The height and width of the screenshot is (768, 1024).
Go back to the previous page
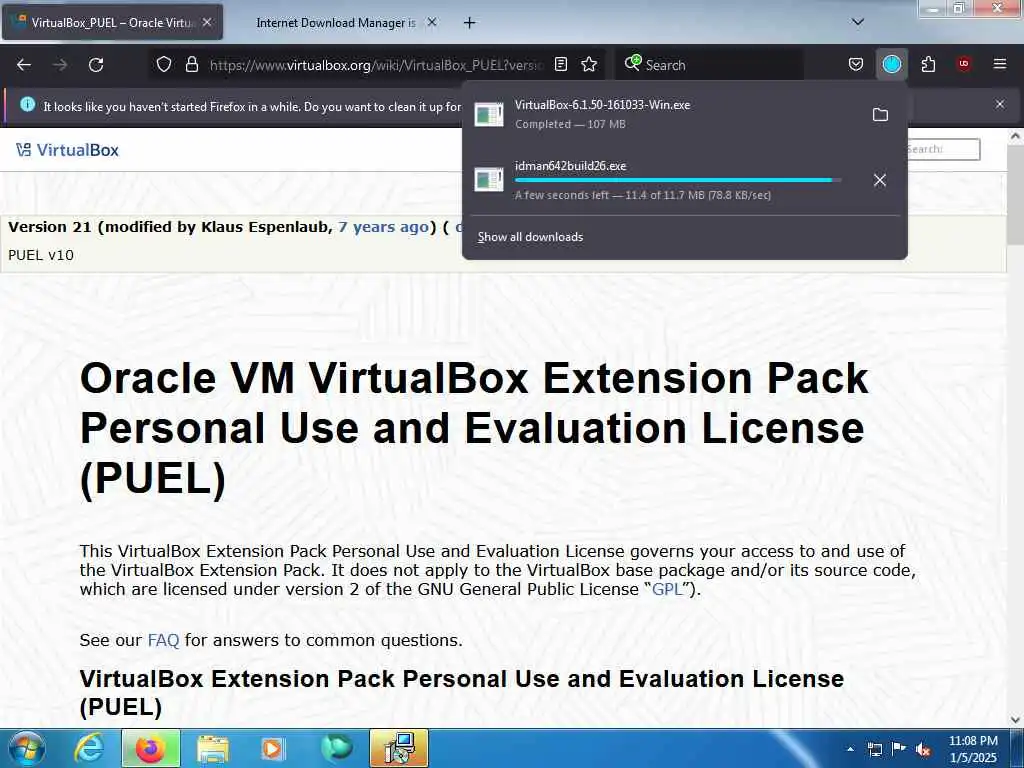[x=24, y=65]
